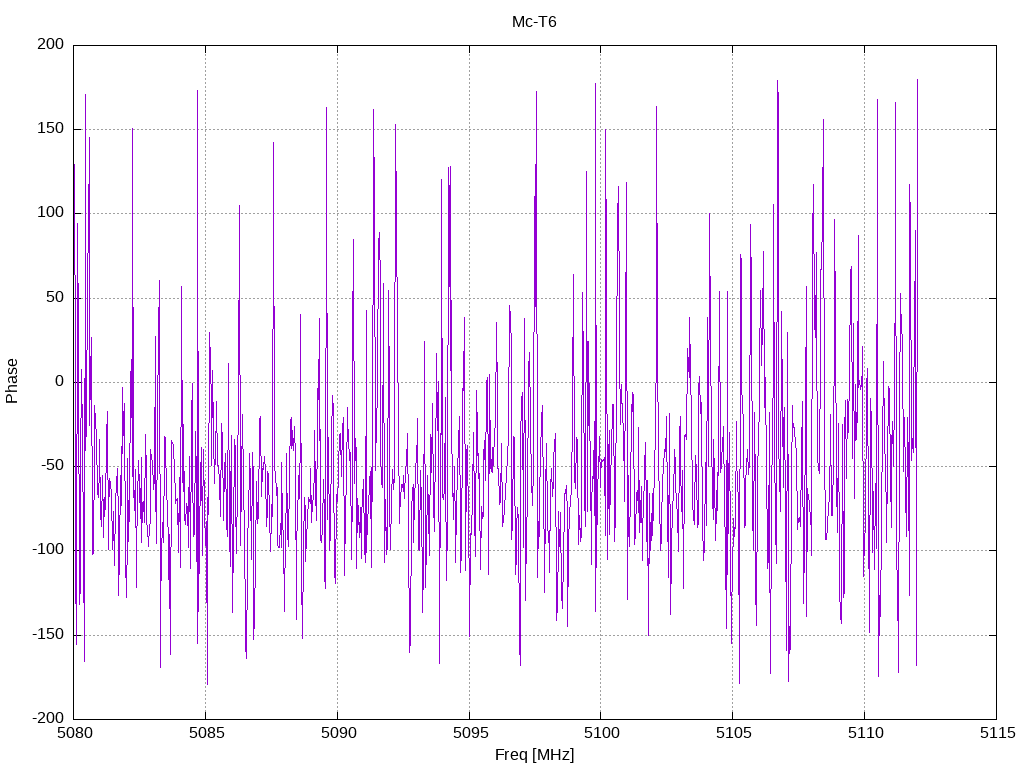Image resolution: width=1024 pixels, height=768 pixels.
Task: Select the y-axis tick value 50
Action: pyautogui.click(x=55, y=297)
